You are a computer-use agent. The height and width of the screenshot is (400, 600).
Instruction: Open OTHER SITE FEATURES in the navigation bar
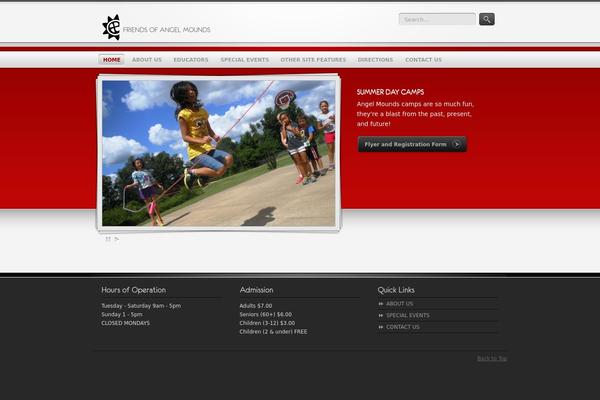coord(313,60)
